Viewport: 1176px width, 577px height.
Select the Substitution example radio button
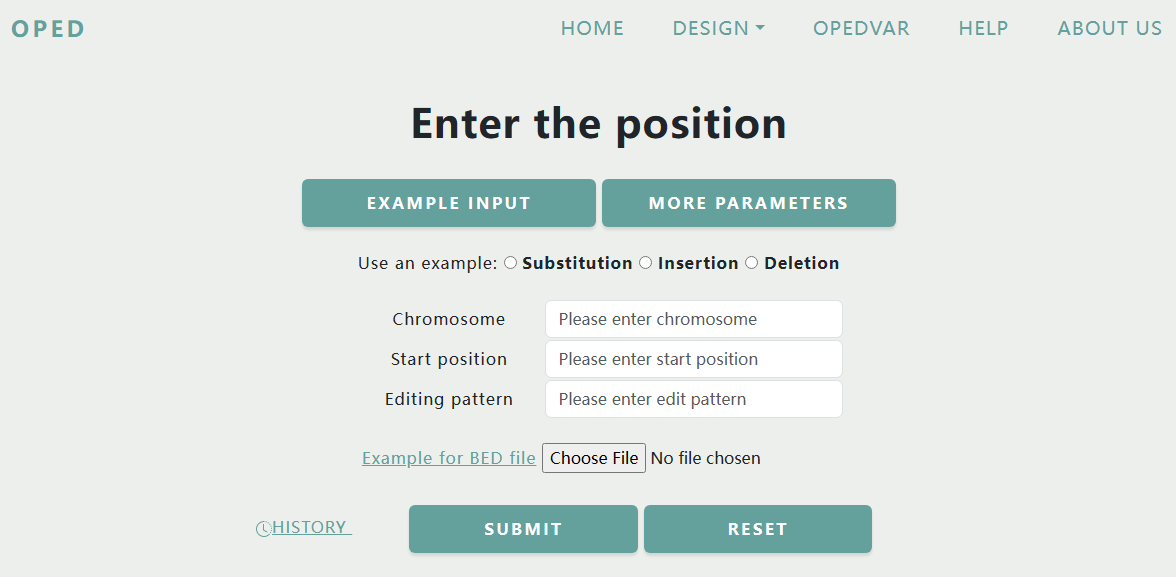click(511, 263)
